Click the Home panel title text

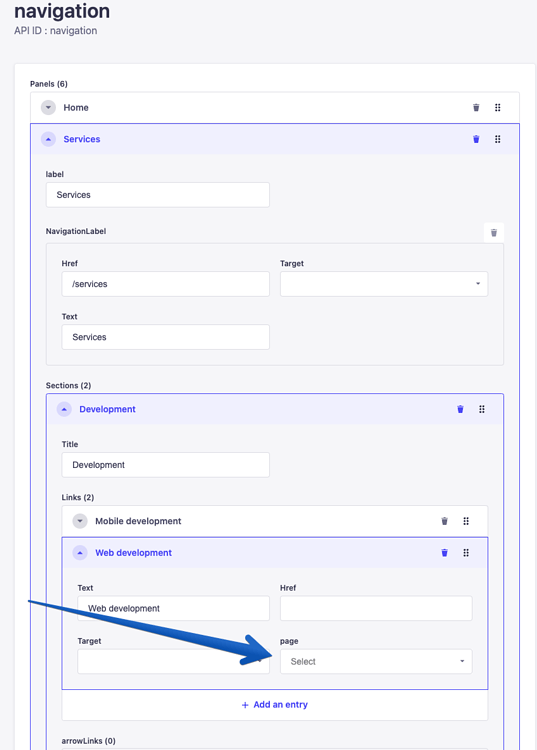tap(76, 108)
